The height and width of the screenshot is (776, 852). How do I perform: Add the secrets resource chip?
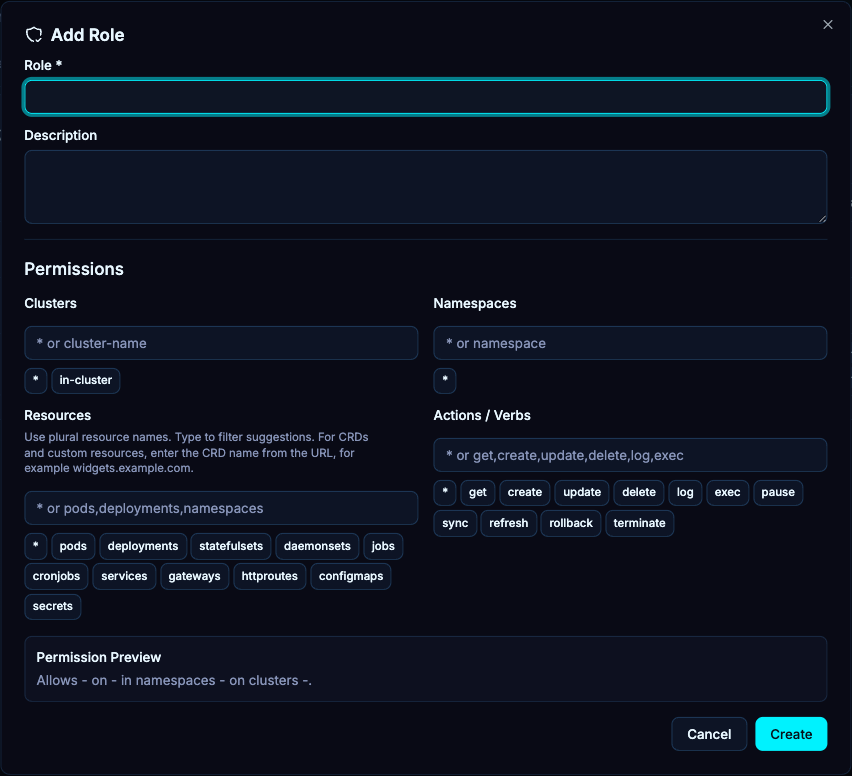click(53, 606)
